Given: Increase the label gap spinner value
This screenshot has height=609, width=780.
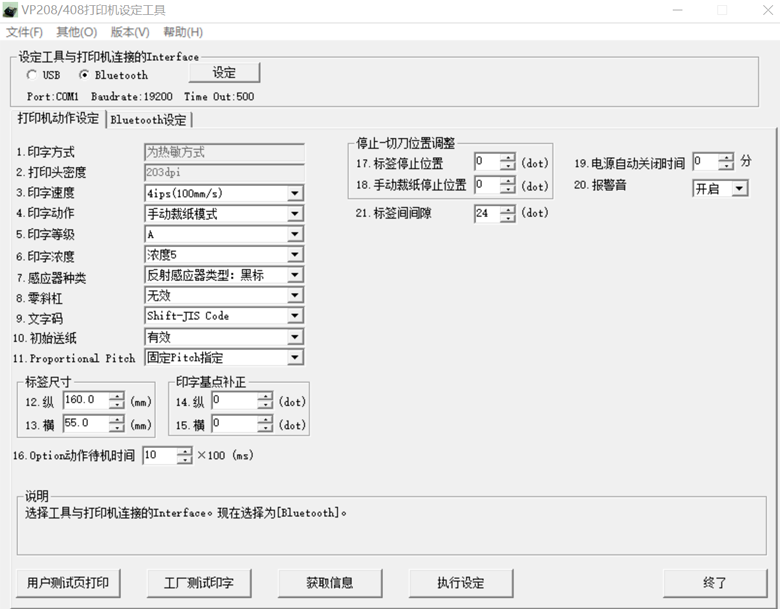Looking at the screenshot, I should click(x=508, y=209).
